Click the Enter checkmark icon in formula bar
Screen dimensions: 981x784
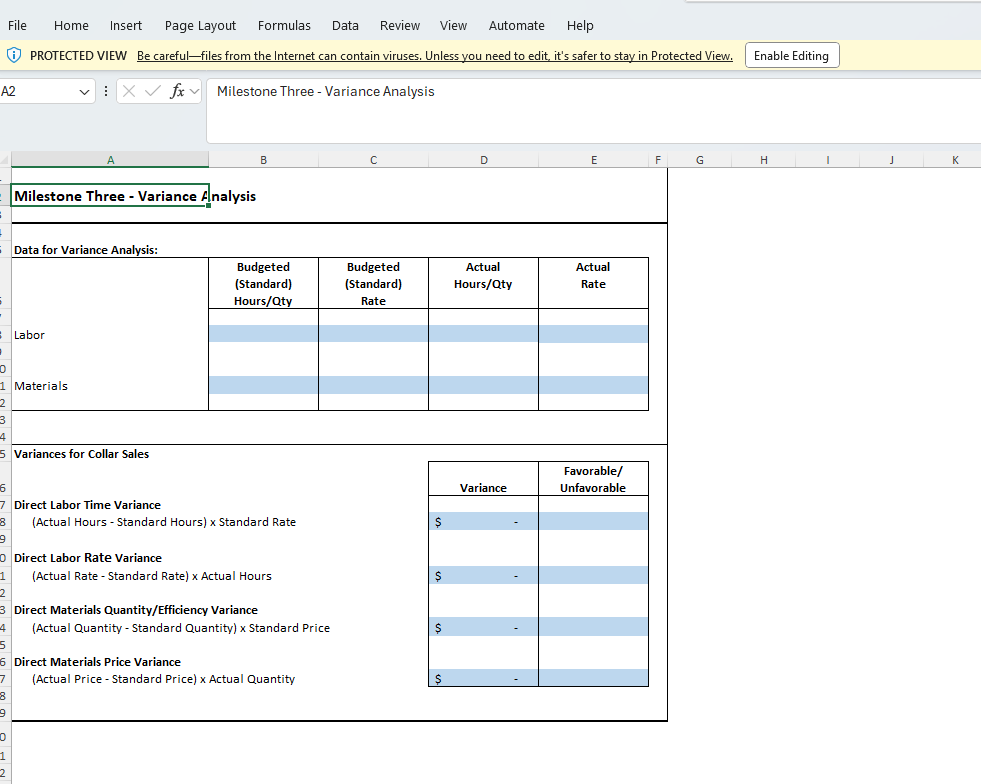pos(153,91)
